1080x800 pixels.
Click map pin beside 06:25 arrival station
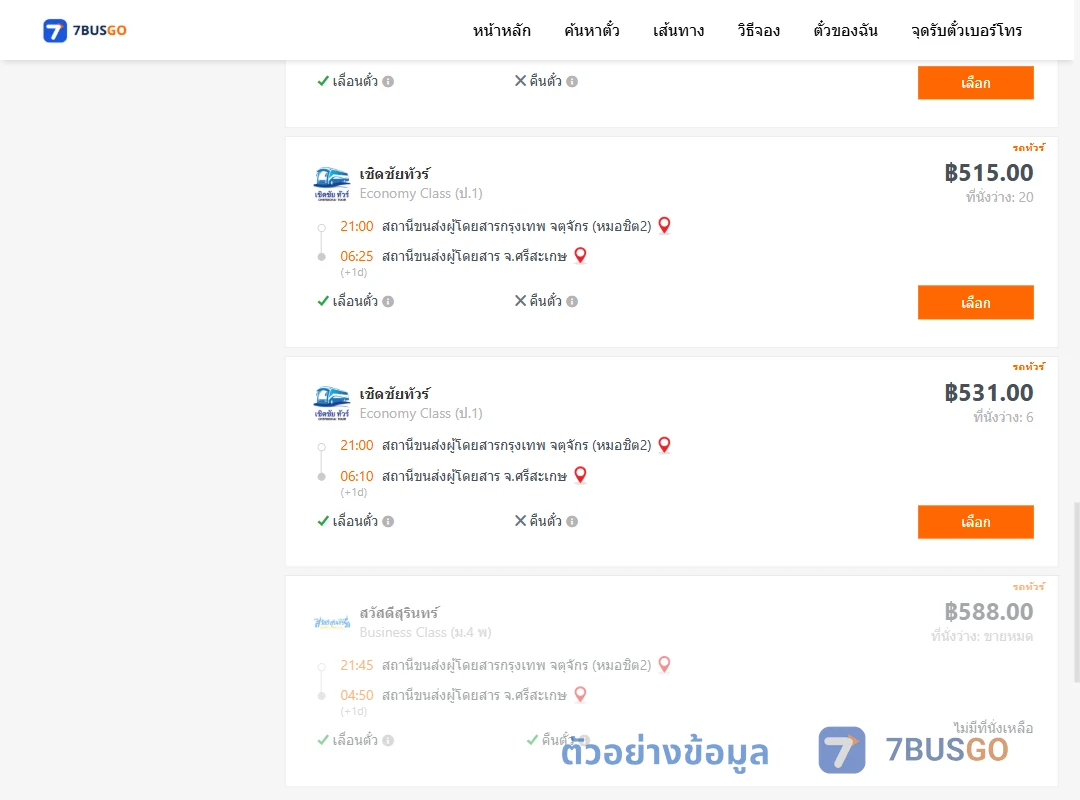(580, 256)
